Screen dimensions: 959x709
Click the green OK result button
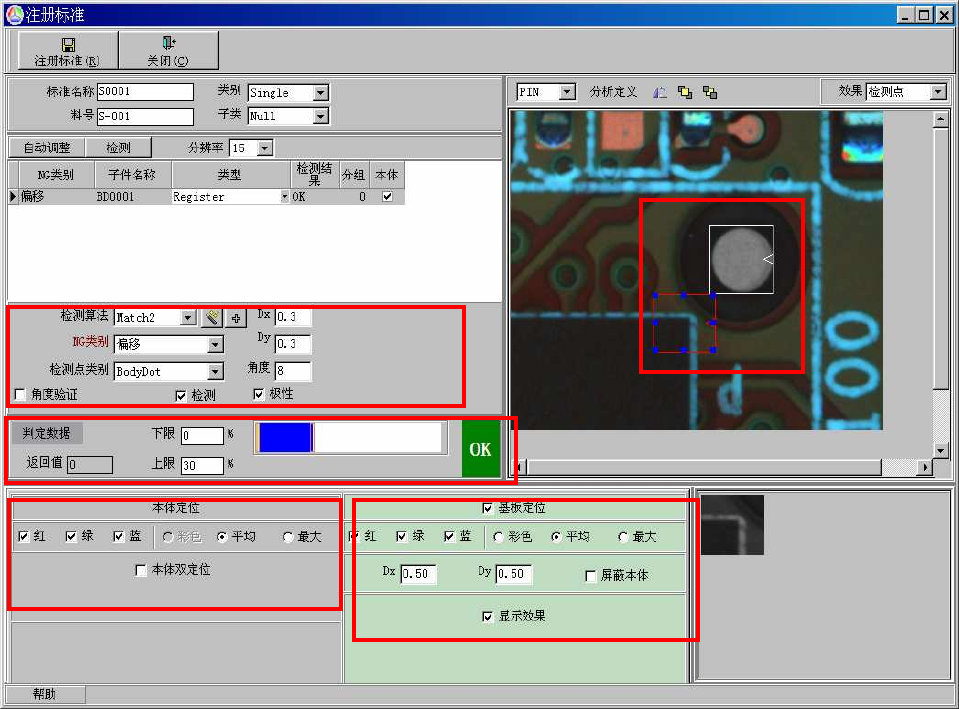(481, 449)
